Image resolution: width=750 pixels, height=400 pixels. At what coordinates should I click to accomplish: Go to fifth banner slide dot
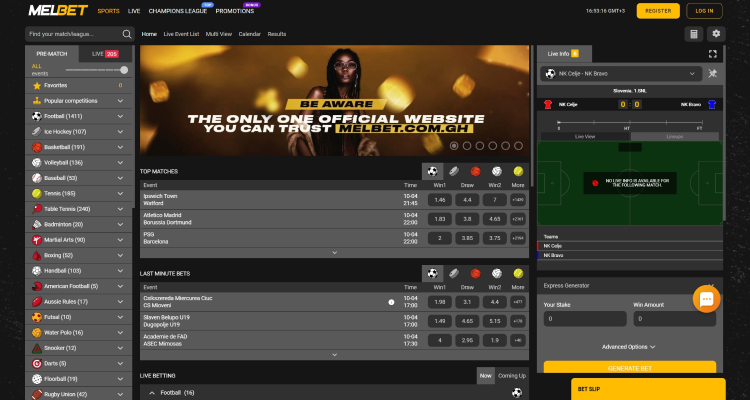click(x=506, y=146)
